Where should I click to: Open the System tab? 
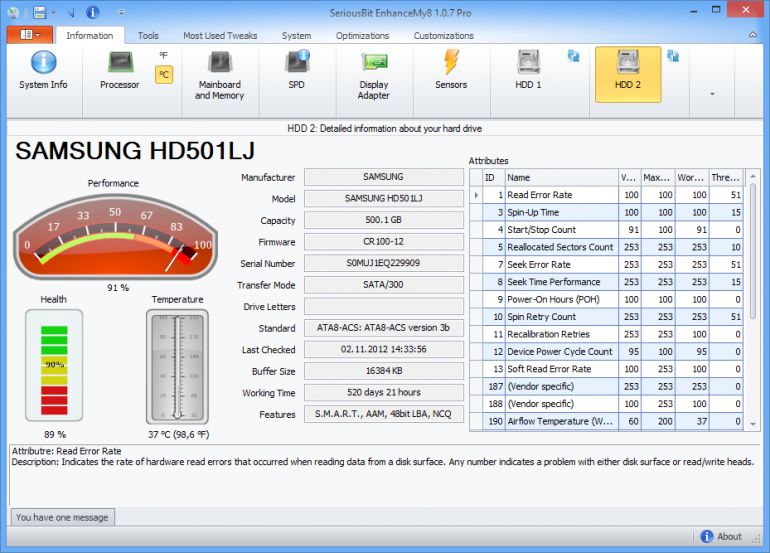296,35
